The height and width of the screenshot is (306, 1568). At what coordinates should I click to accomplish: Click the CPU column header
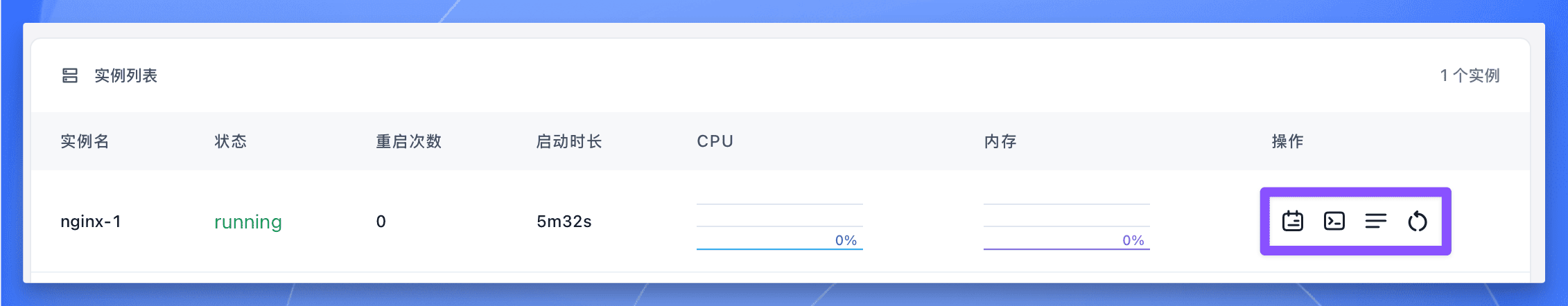(x=715, y=141)
